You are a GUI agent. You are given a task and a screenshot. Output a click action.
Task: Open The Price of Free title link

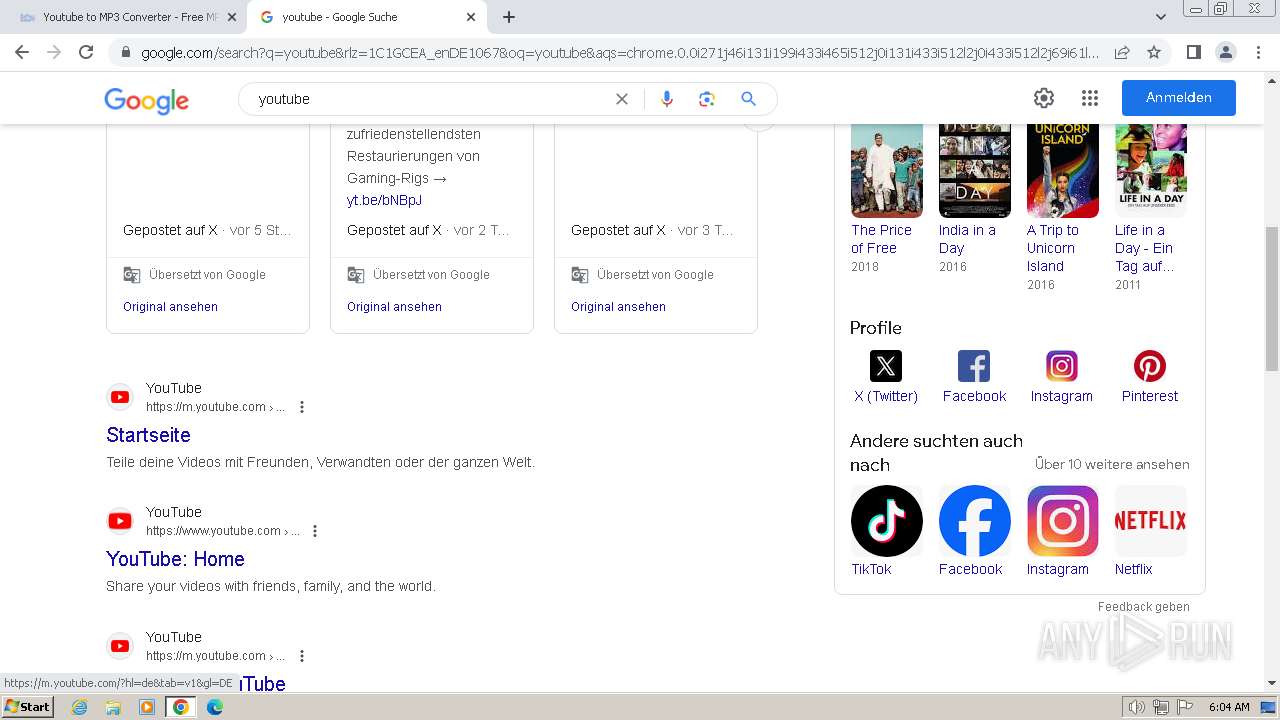[x=881, y=239]
